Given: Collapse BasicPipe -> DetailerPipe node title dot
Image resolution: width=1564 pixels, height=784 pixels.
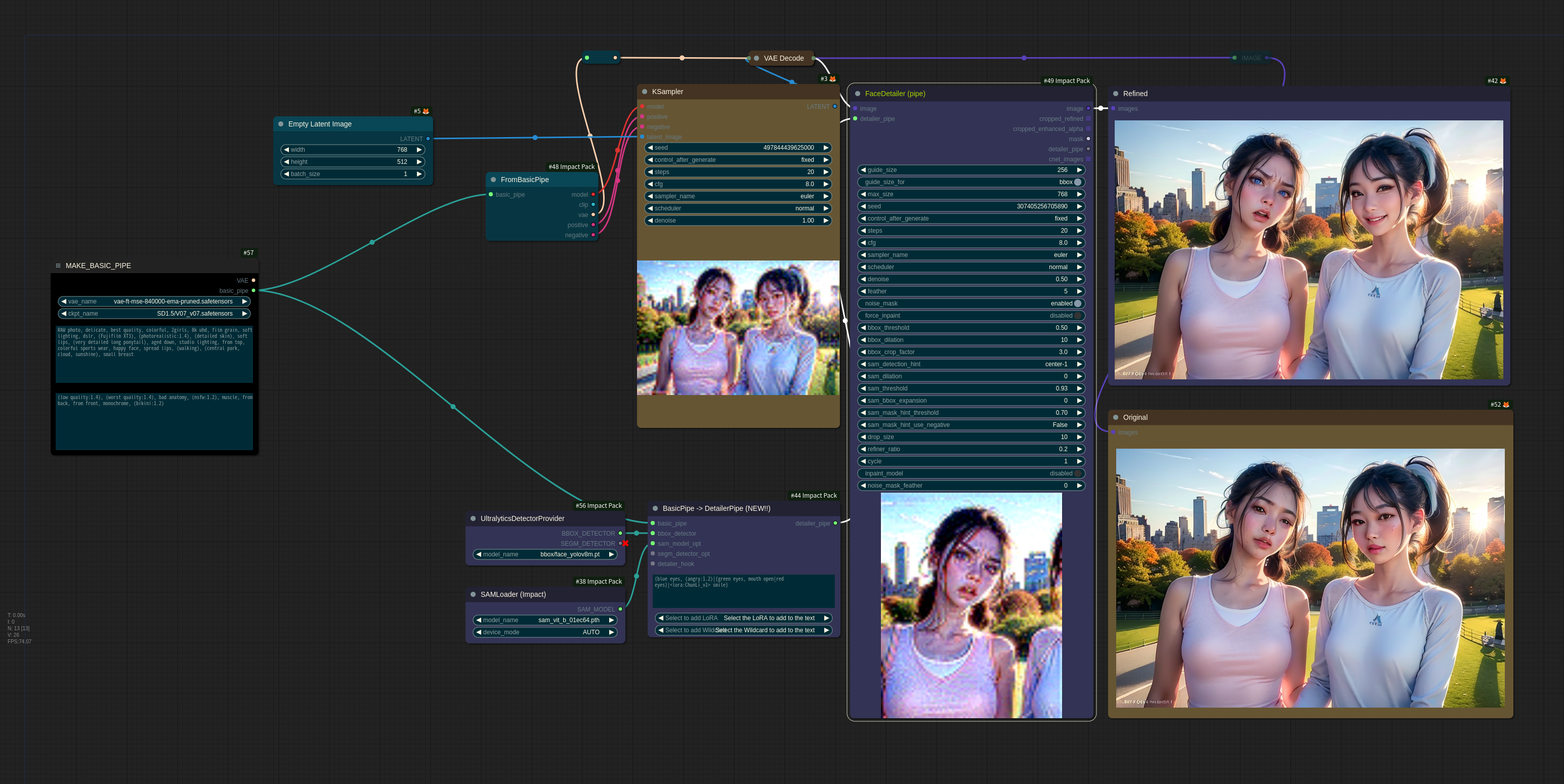Looking at the screenshot, I should coord(655,508).
